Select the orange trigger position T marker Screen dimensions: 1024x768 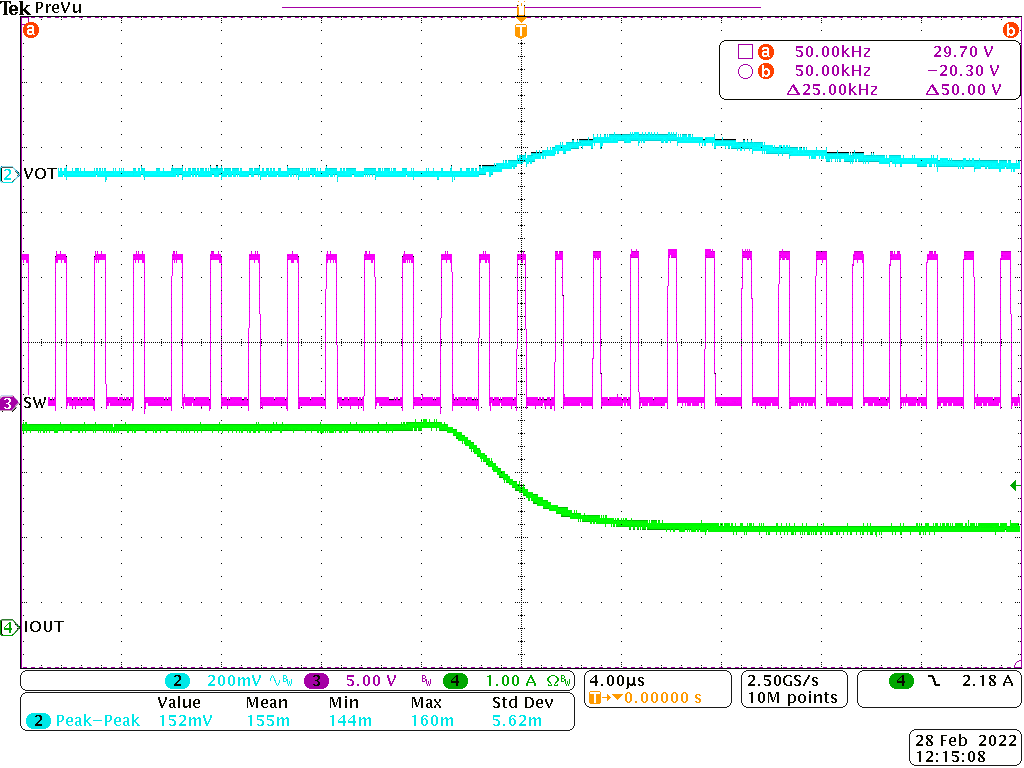(520, 31)
